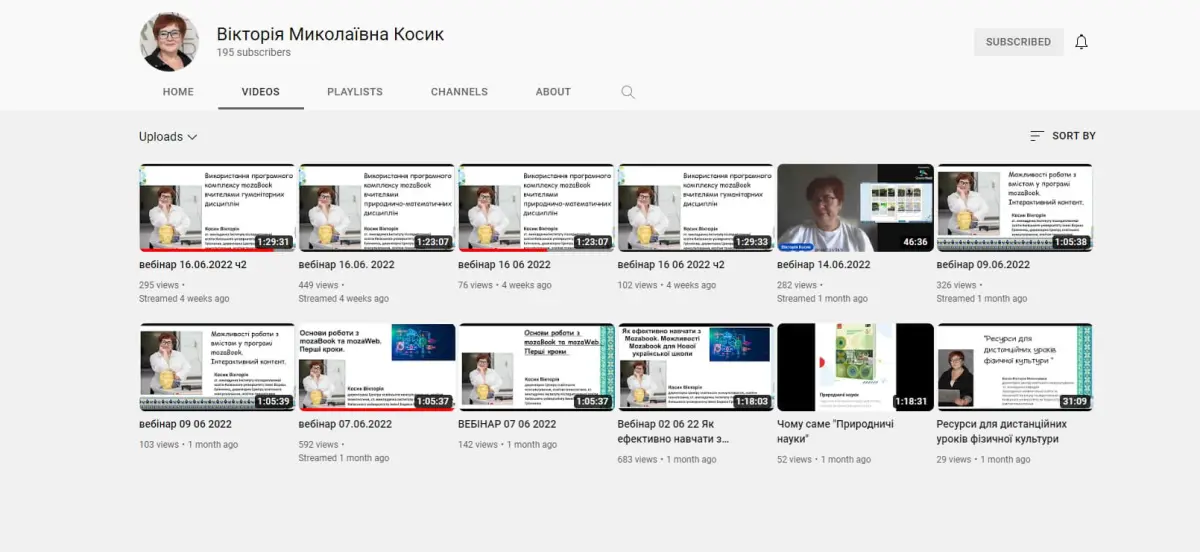
Task: Expand the Uploads dropdown
Action: click(x=168, y=137)
